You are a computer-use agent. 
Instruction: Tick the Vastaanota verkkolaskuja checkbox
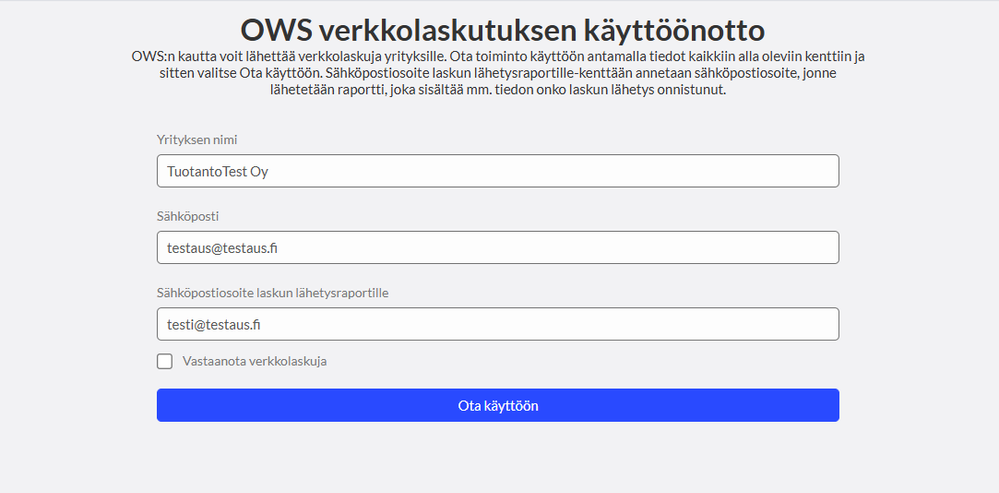tap(164, 361)
